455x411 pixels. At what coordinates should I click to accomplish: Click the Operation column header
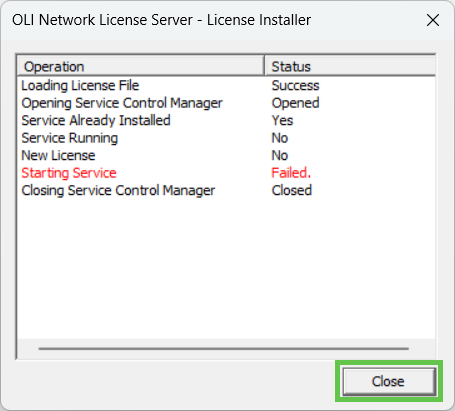click(x=140, y=66)
